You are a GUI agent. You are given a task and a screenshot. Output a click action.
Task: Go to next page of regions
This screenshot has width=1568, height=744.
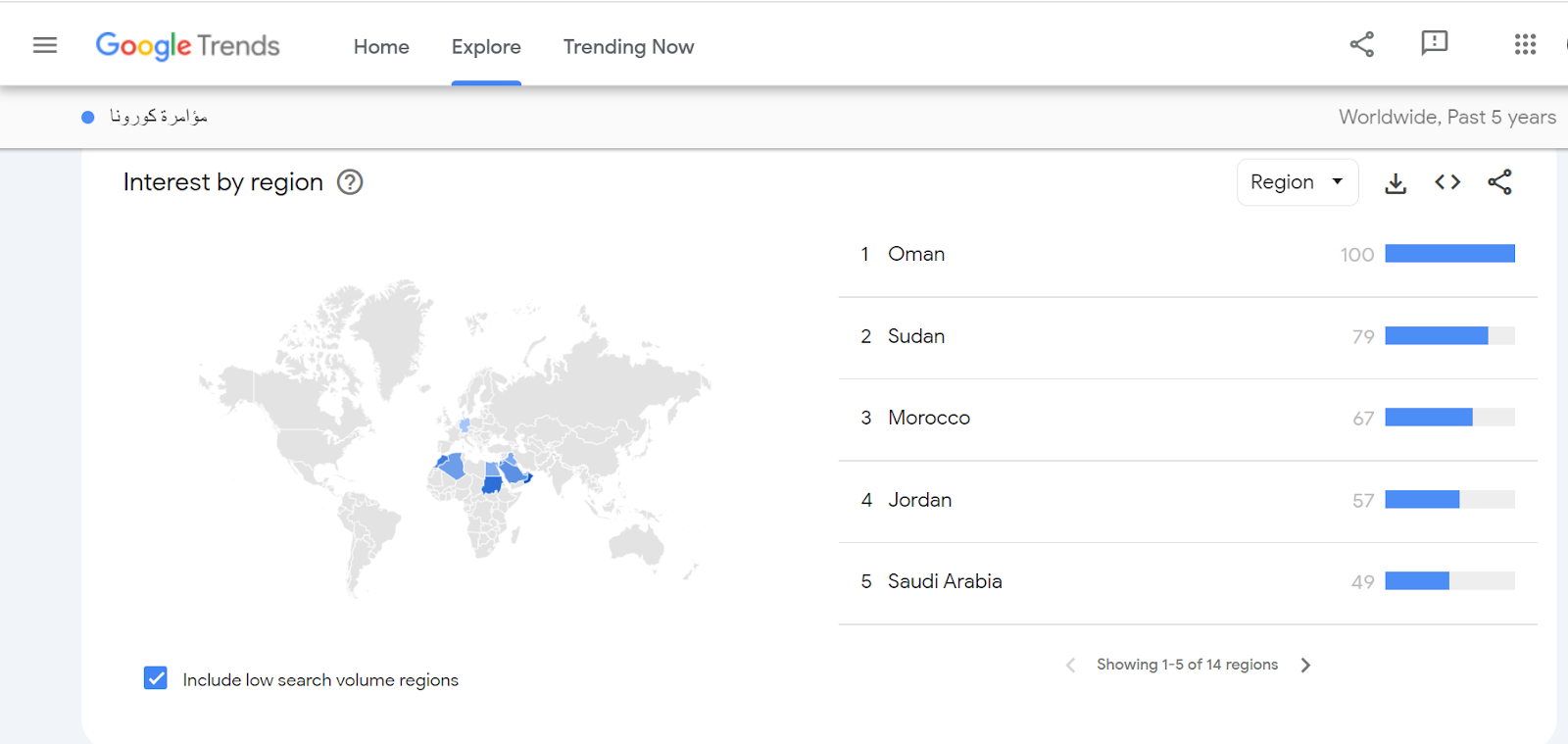click(1305, 666)
